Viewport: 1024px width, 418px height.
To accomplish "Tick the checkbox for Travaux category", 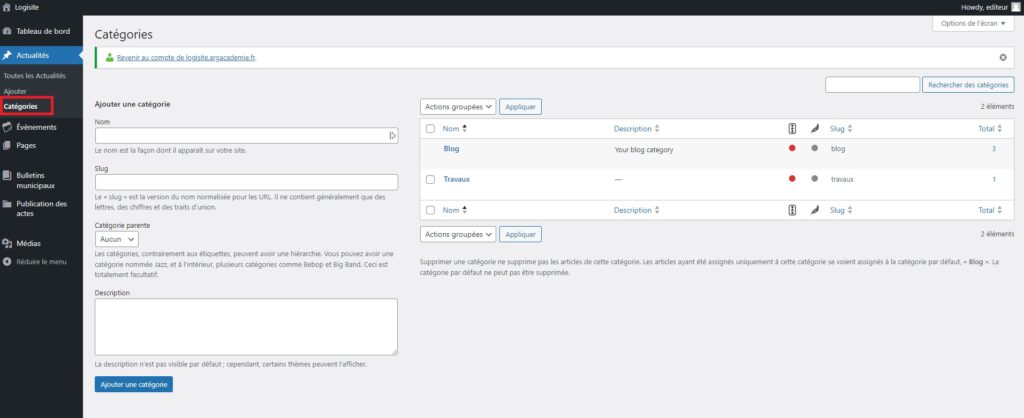I will [430, 179].
